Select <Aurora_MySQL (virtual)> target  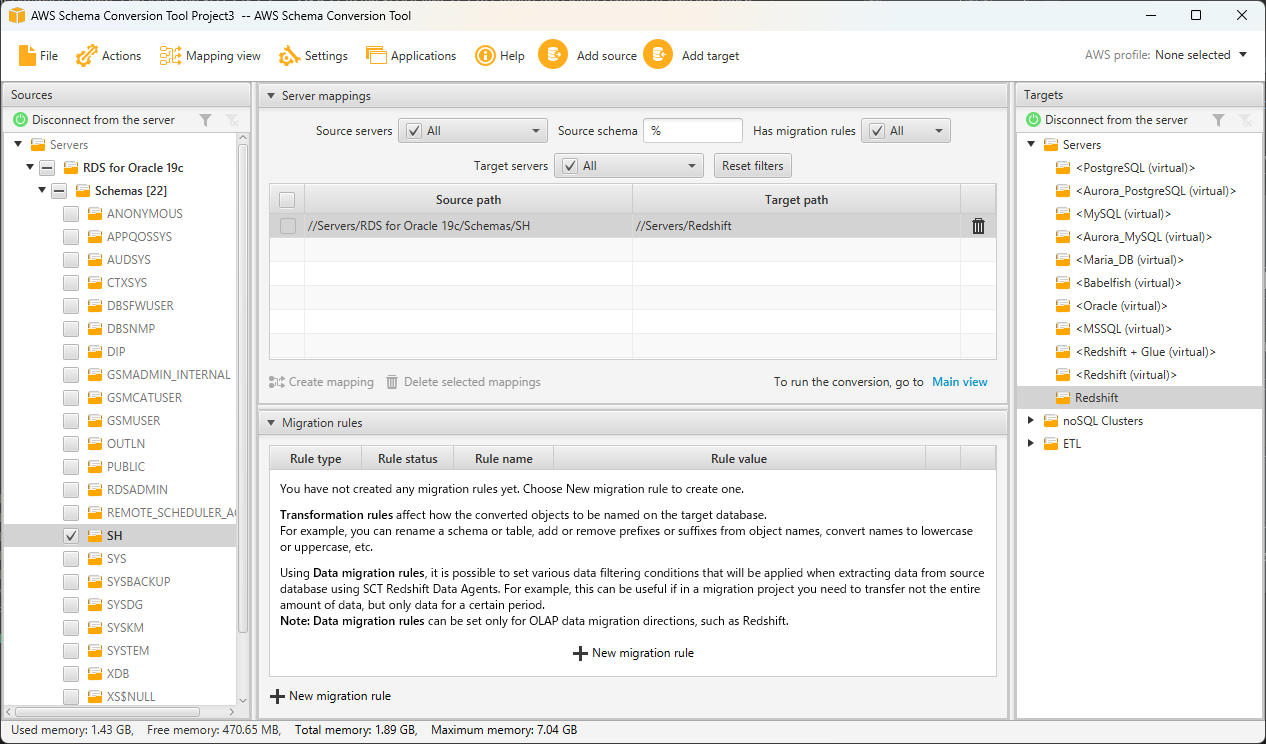1143,237
